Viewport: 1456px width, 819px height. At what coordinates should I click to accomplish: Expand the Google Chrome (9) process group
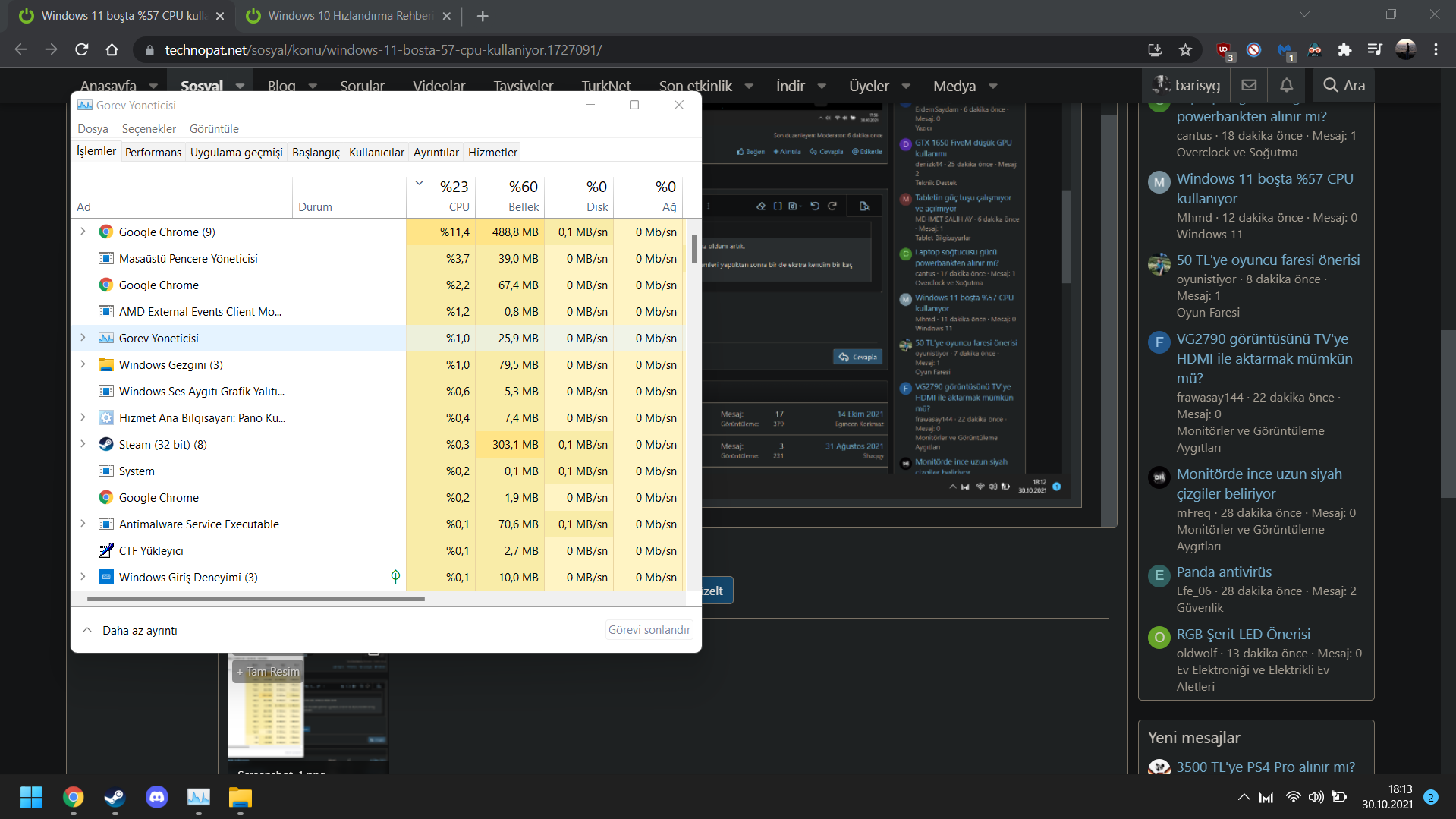click(83, 232)
